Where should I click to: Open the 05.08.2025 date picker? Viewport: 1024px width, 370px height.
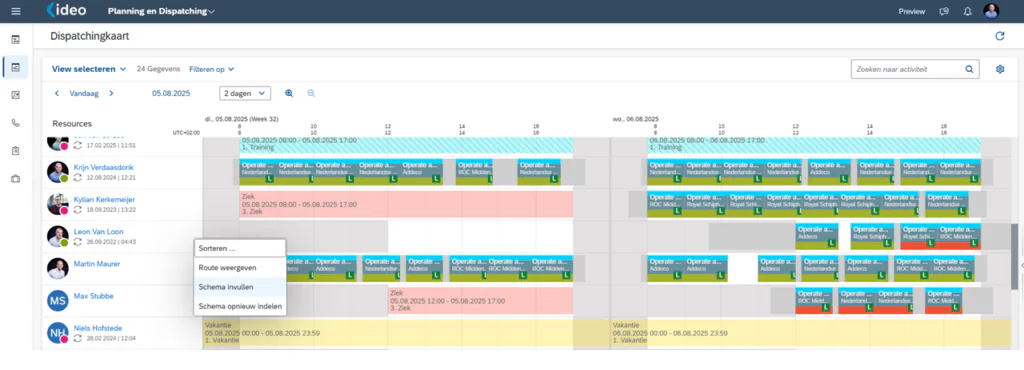(171, 93)
